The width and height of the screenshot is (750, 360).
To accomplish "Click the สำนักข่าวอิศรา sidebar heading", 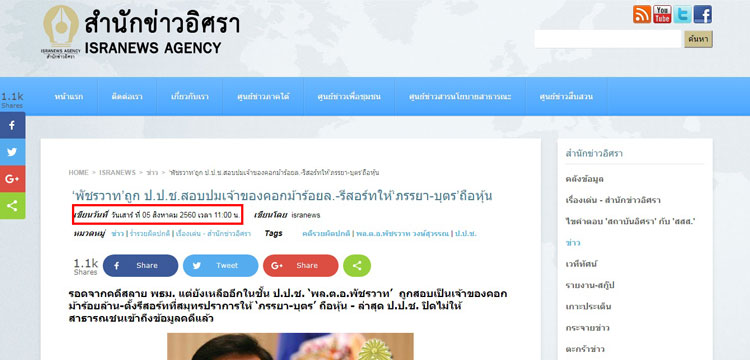I will pos(594,154).
